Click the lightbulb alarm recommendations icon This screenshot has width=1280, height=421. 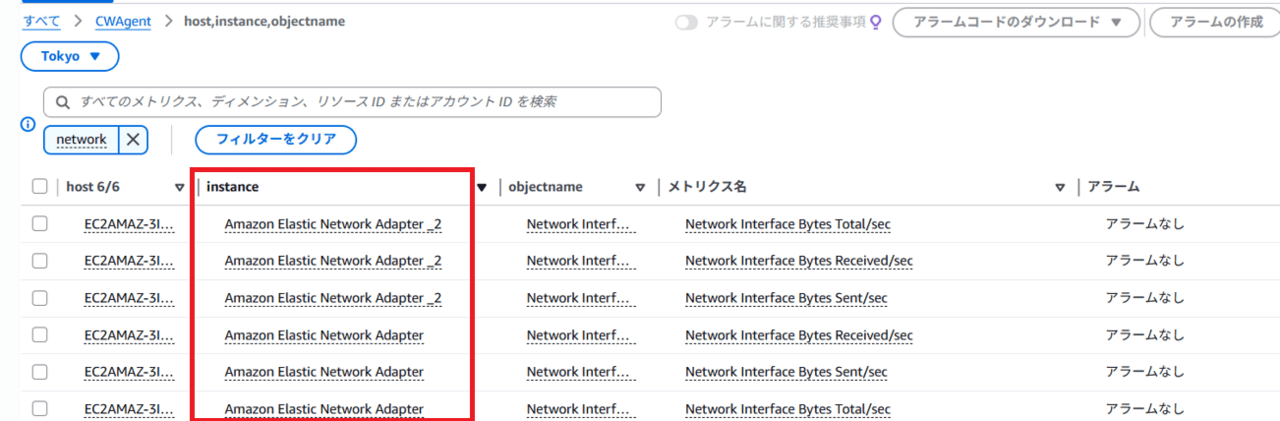point(876,22)
